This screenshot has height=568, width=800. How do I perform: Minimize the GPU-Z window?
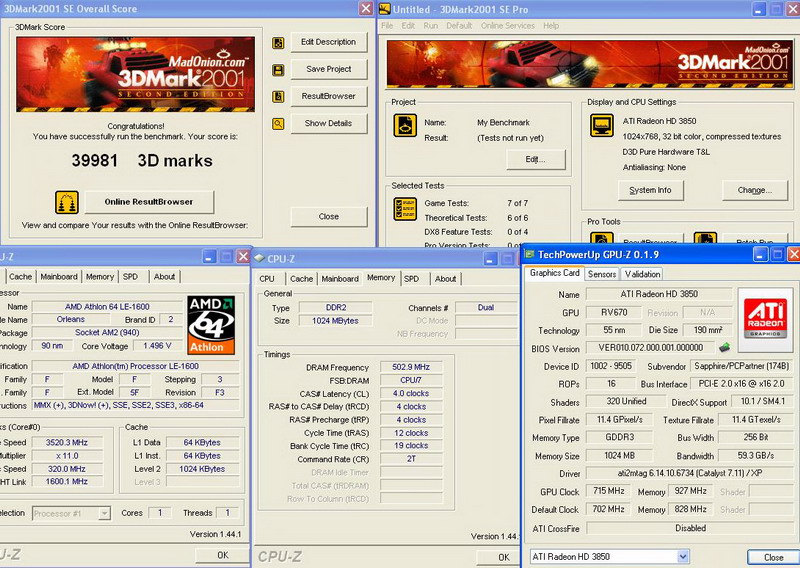click(761, 254)
